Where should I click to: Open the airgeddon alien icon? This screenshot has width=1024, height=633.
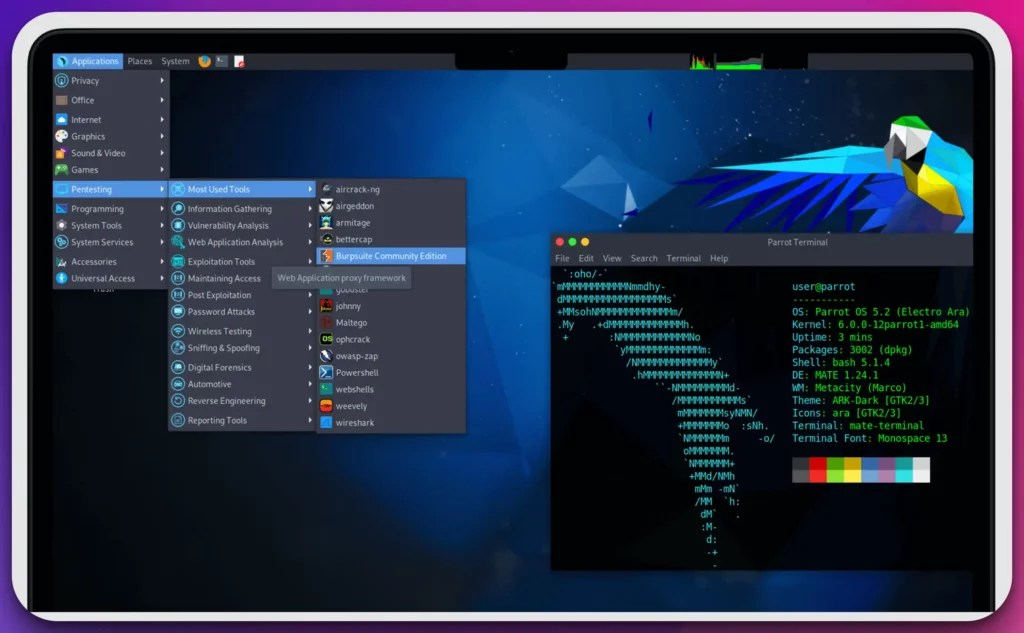coord(326,204)
